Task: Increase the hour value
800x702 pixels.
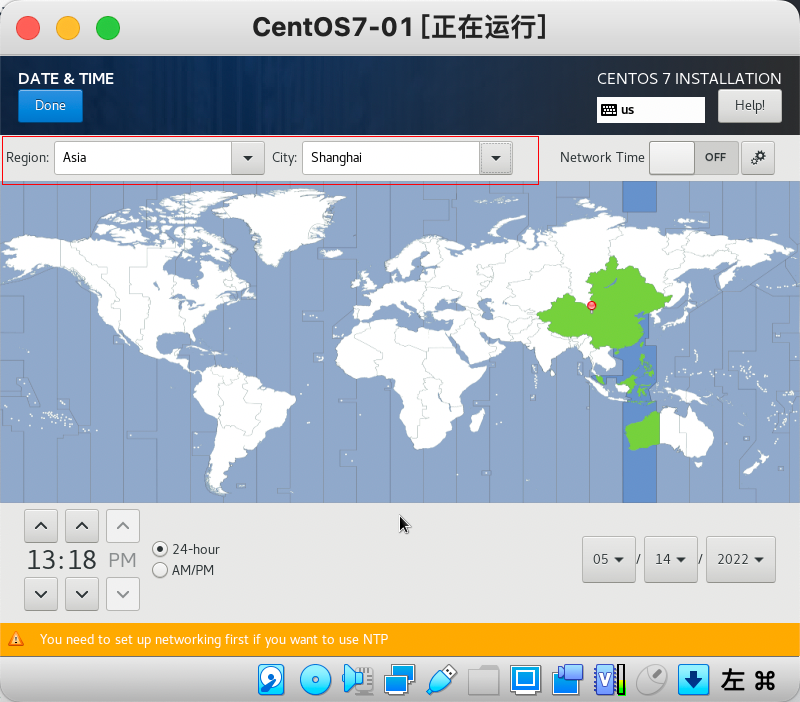Action: tap(41, 525)
